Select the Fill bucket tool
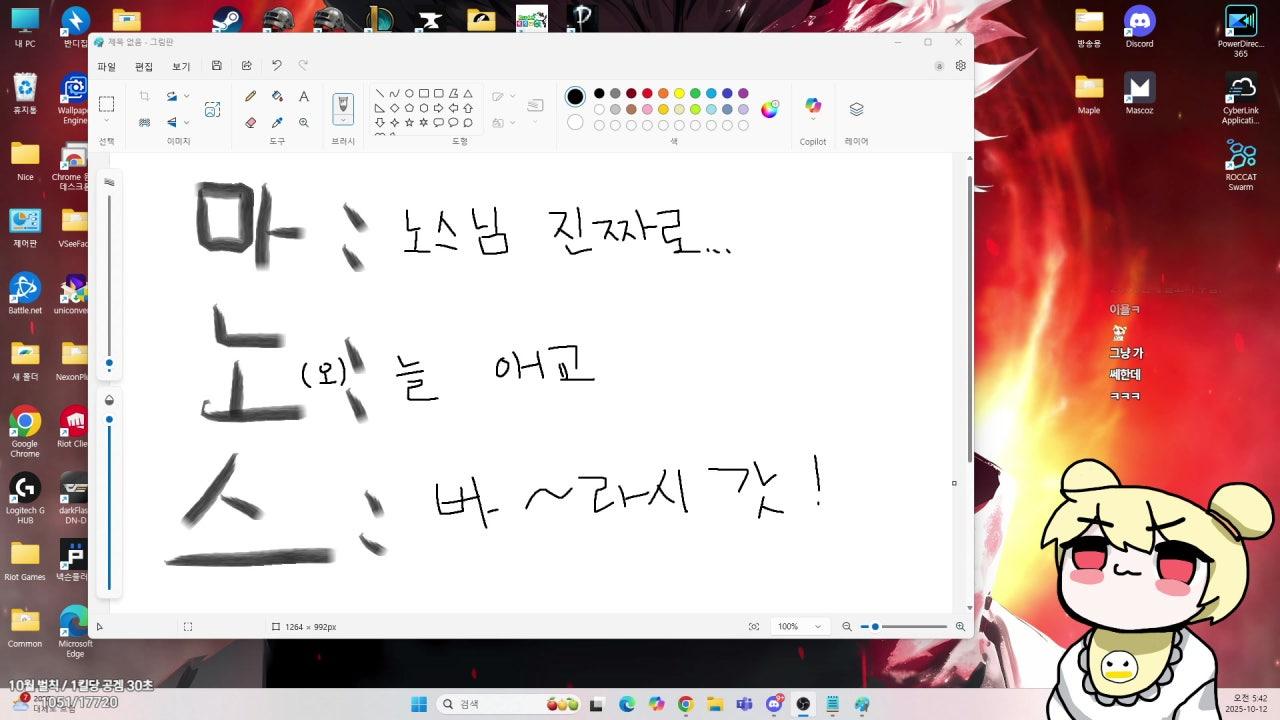1280x720 pixels. click(278, 96)
